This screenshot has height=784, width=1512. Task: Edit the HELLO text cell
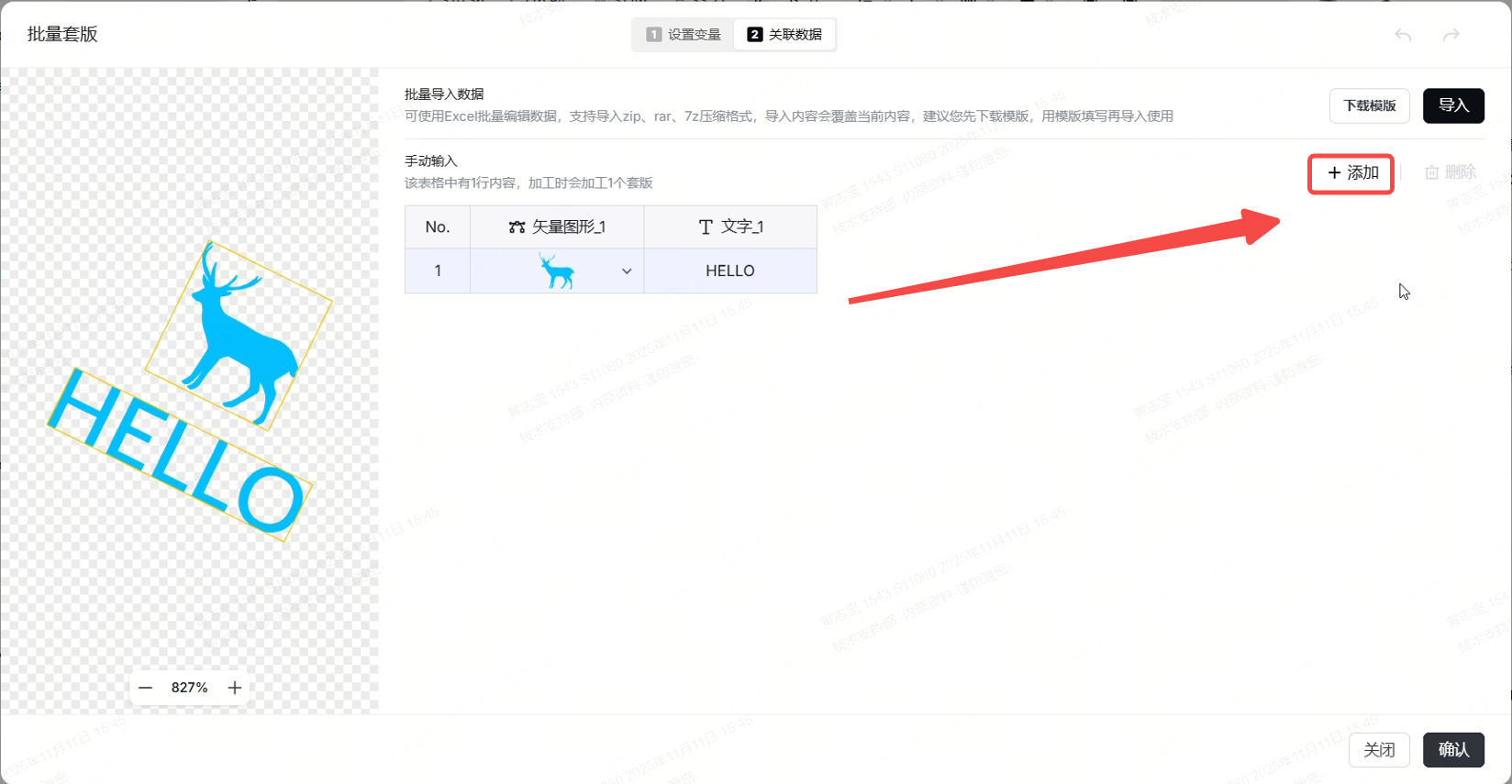730,271
